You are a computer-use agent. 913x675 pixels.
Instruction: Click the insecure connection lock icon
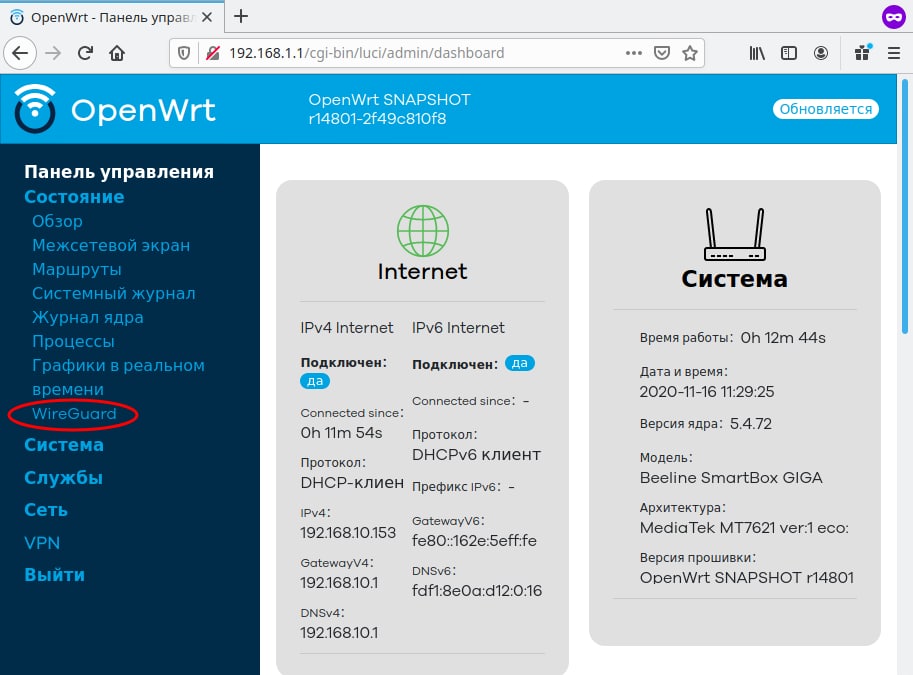[x=213, y=53]
